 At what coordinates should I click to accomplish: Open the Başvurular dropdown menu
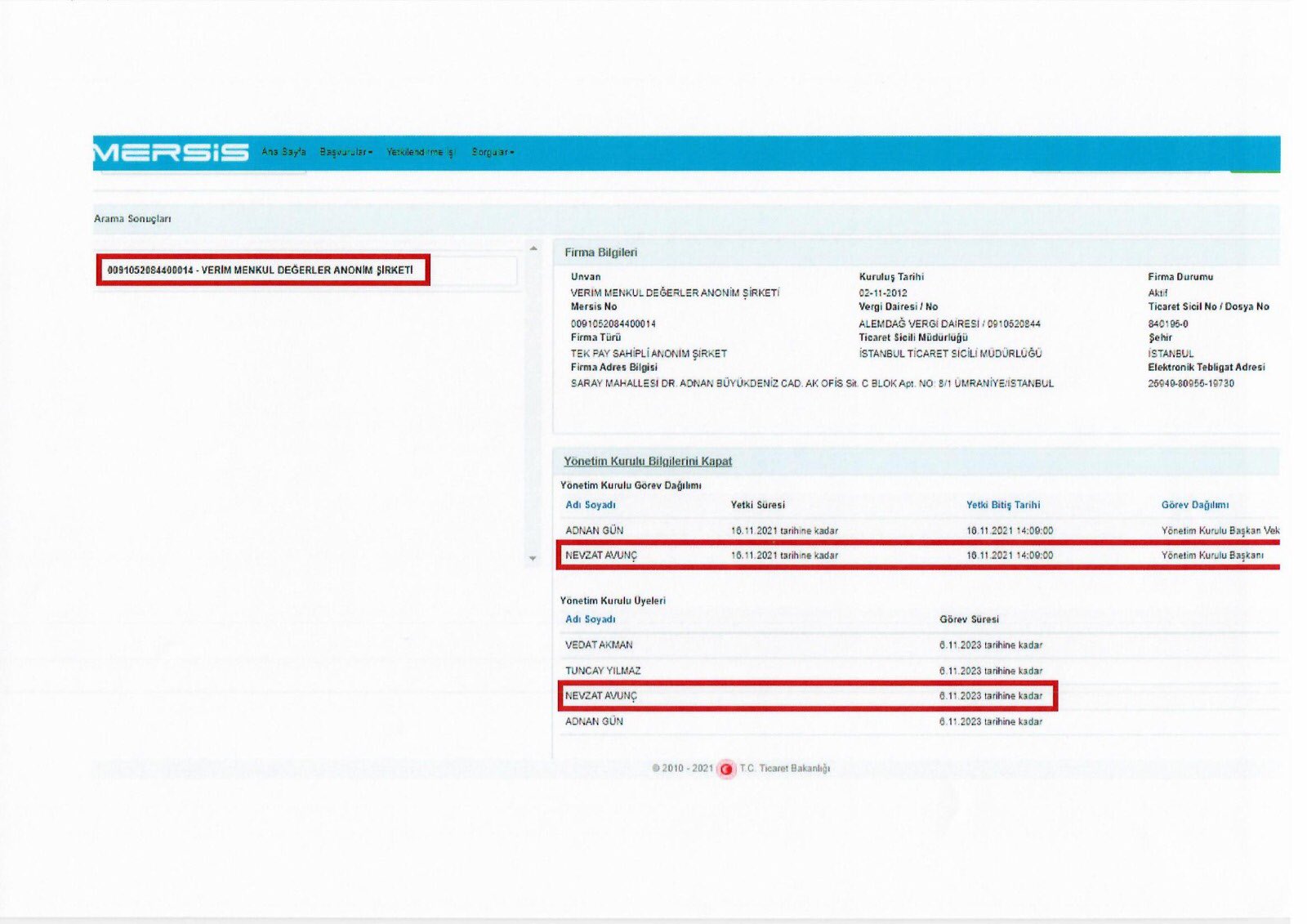point(346,152)
